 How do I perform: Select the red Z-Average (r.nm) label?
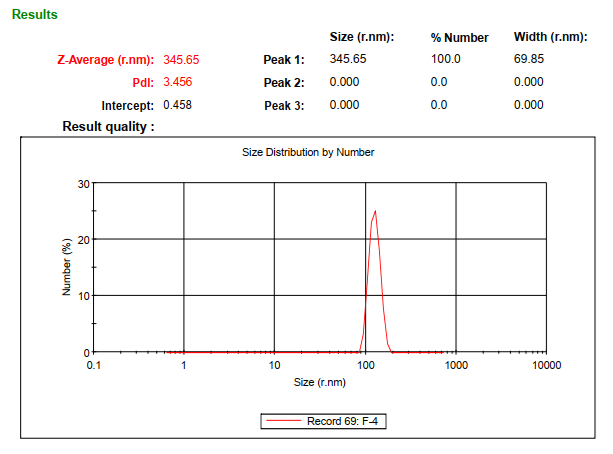pos(106,60)
